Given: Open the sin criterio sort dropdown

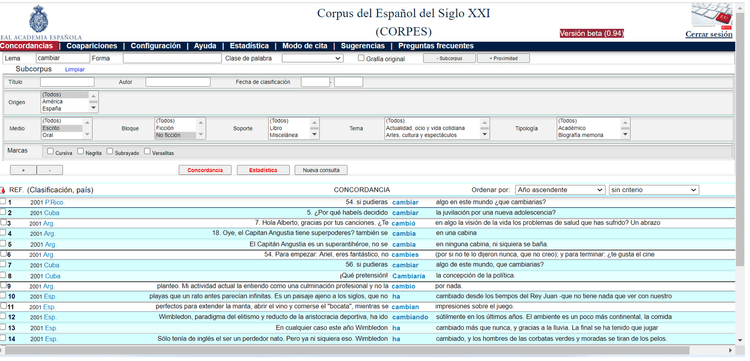Looking at the screenshot, I should [x=654, y=190].
